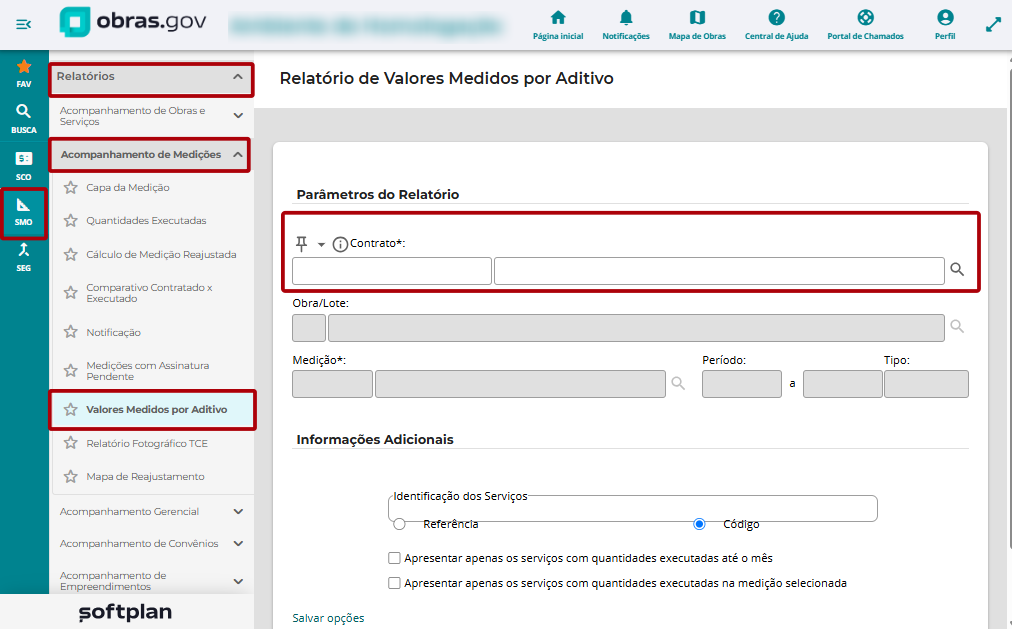
Task: Collapse the sidebar with the hamburger icon
Action: coord(23,25)
